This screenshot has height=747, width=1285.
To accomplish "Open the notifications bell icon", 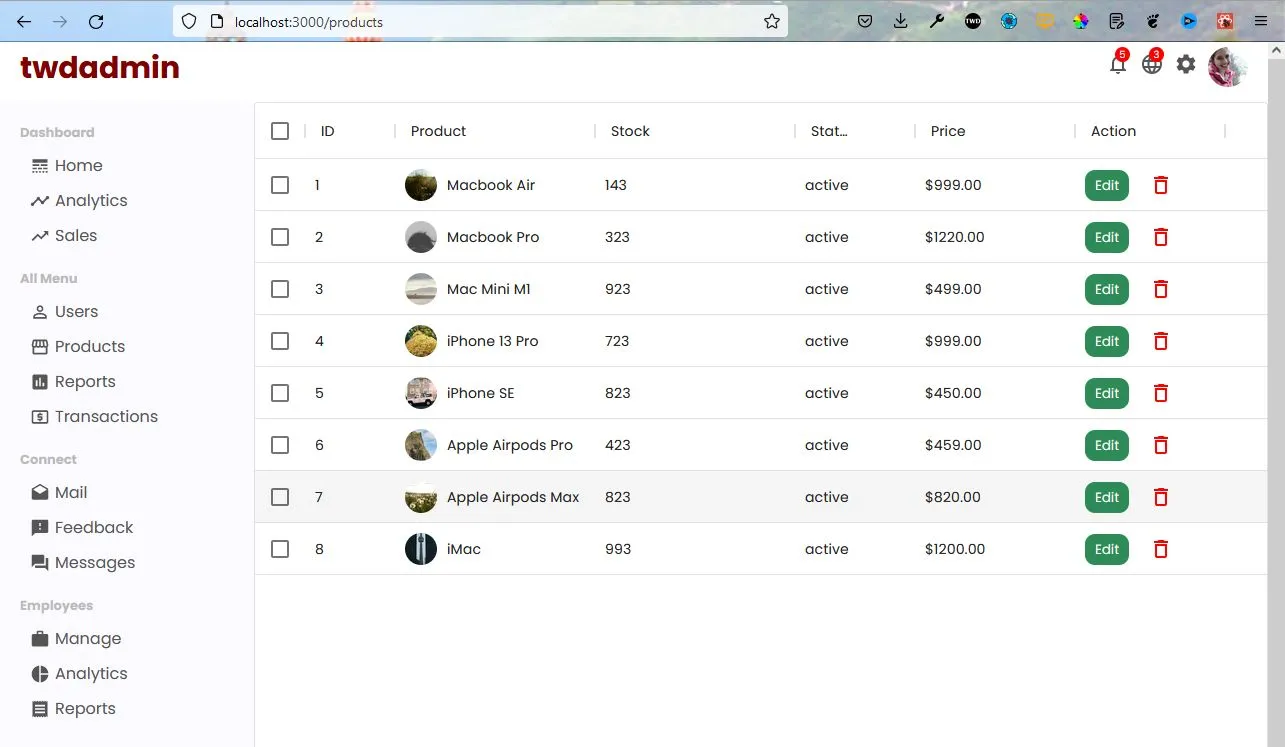I will click(1118, 65).
